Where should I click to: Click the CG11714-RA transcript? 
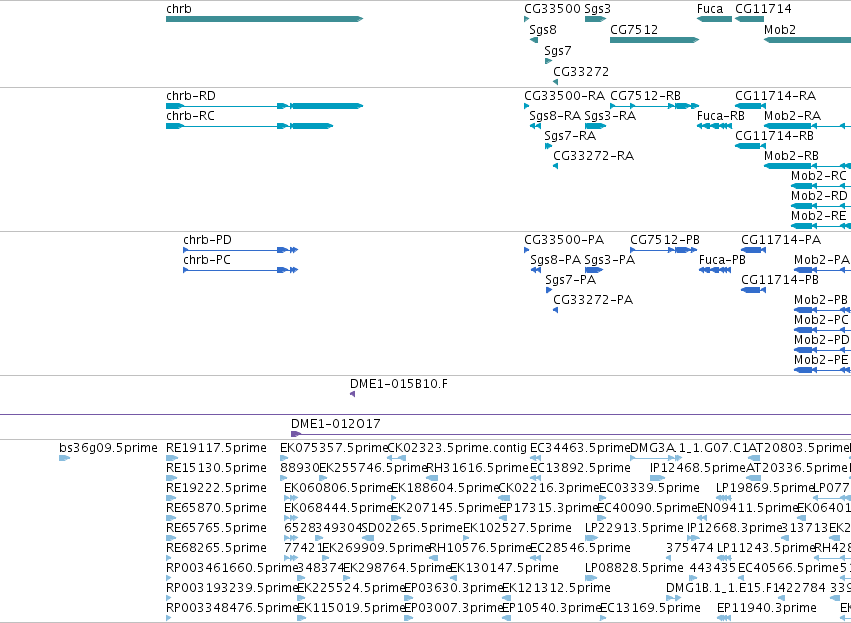click(750, 106)
